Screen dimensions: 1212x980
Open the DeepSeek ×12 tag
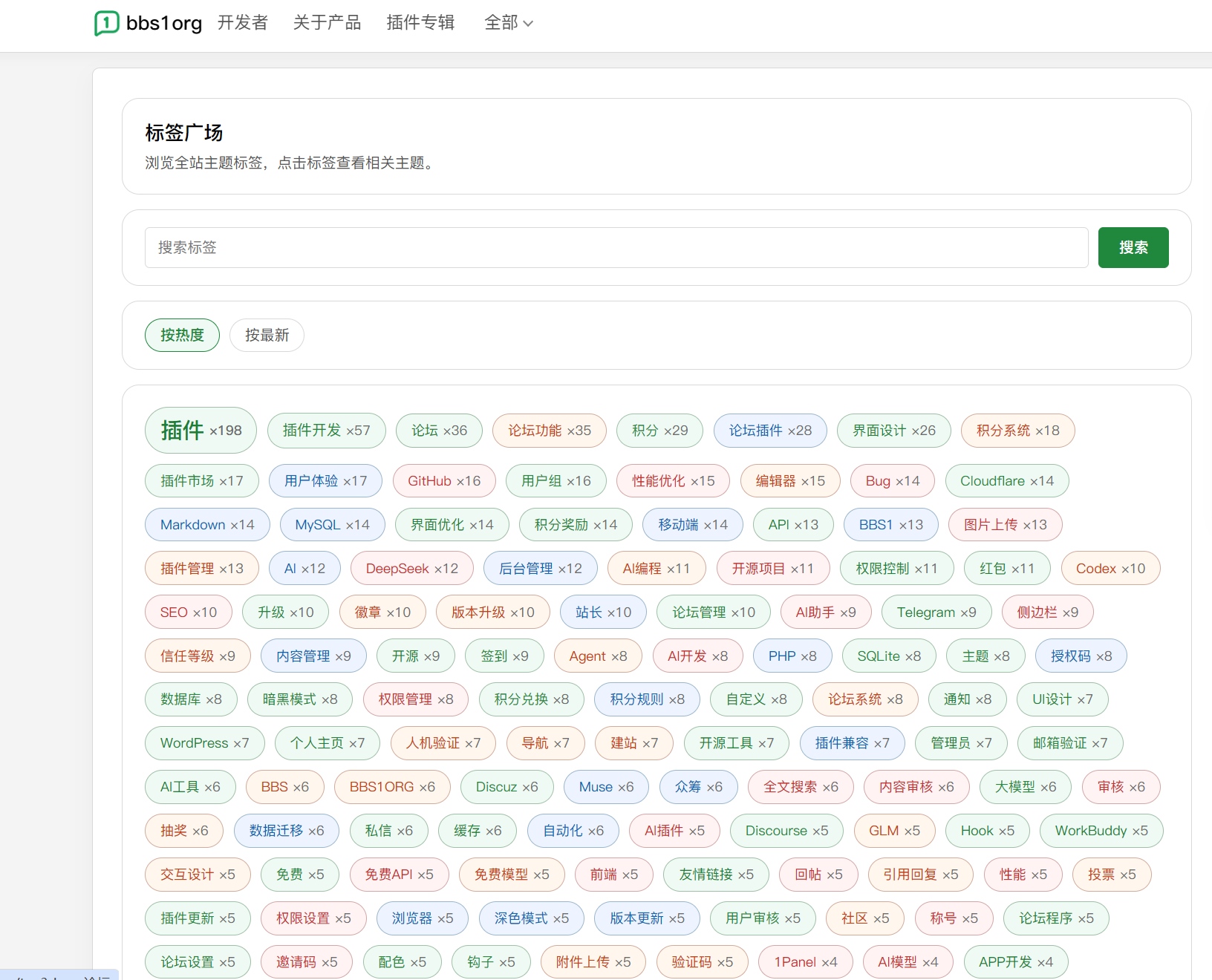tap(412, 569)
